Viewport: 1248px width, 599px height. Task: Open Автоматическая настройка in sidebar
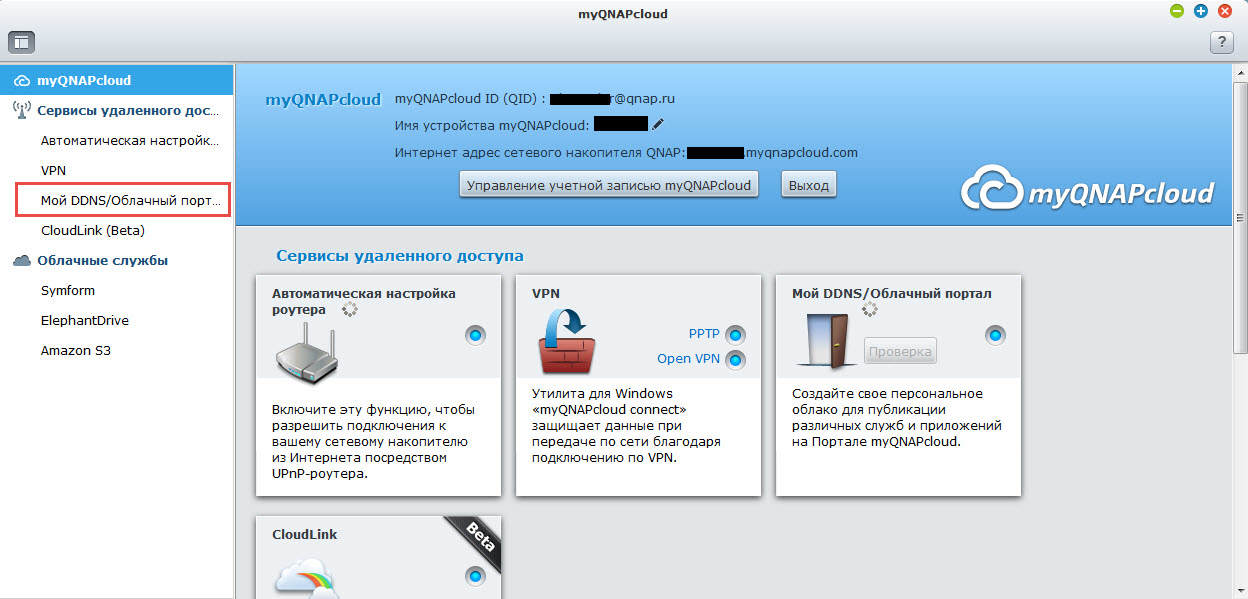click(129, 141)
